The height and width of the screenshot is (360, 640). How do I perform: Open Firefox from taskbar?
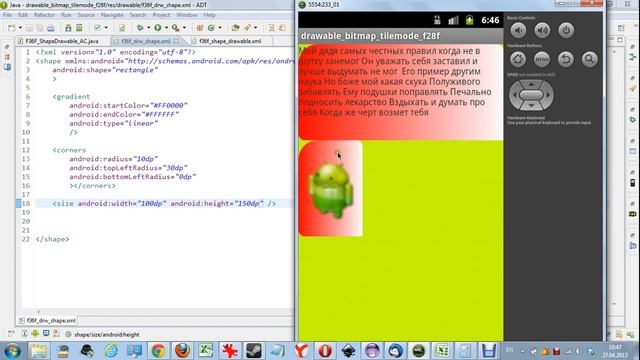(182, 351)
